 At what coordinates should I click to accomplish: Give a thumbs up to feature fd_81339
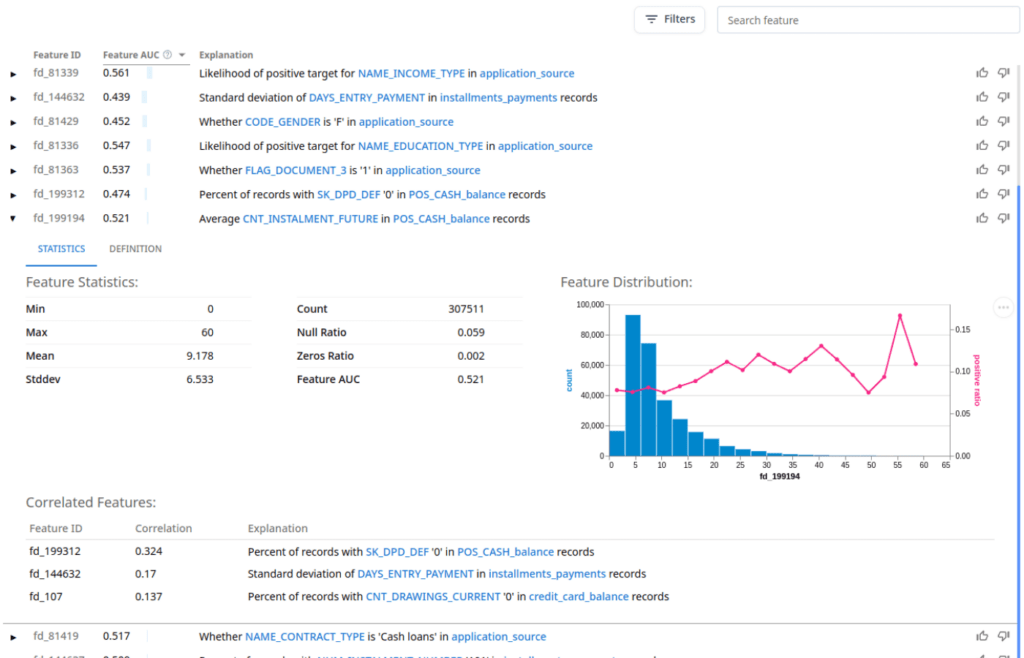[982, 72]
